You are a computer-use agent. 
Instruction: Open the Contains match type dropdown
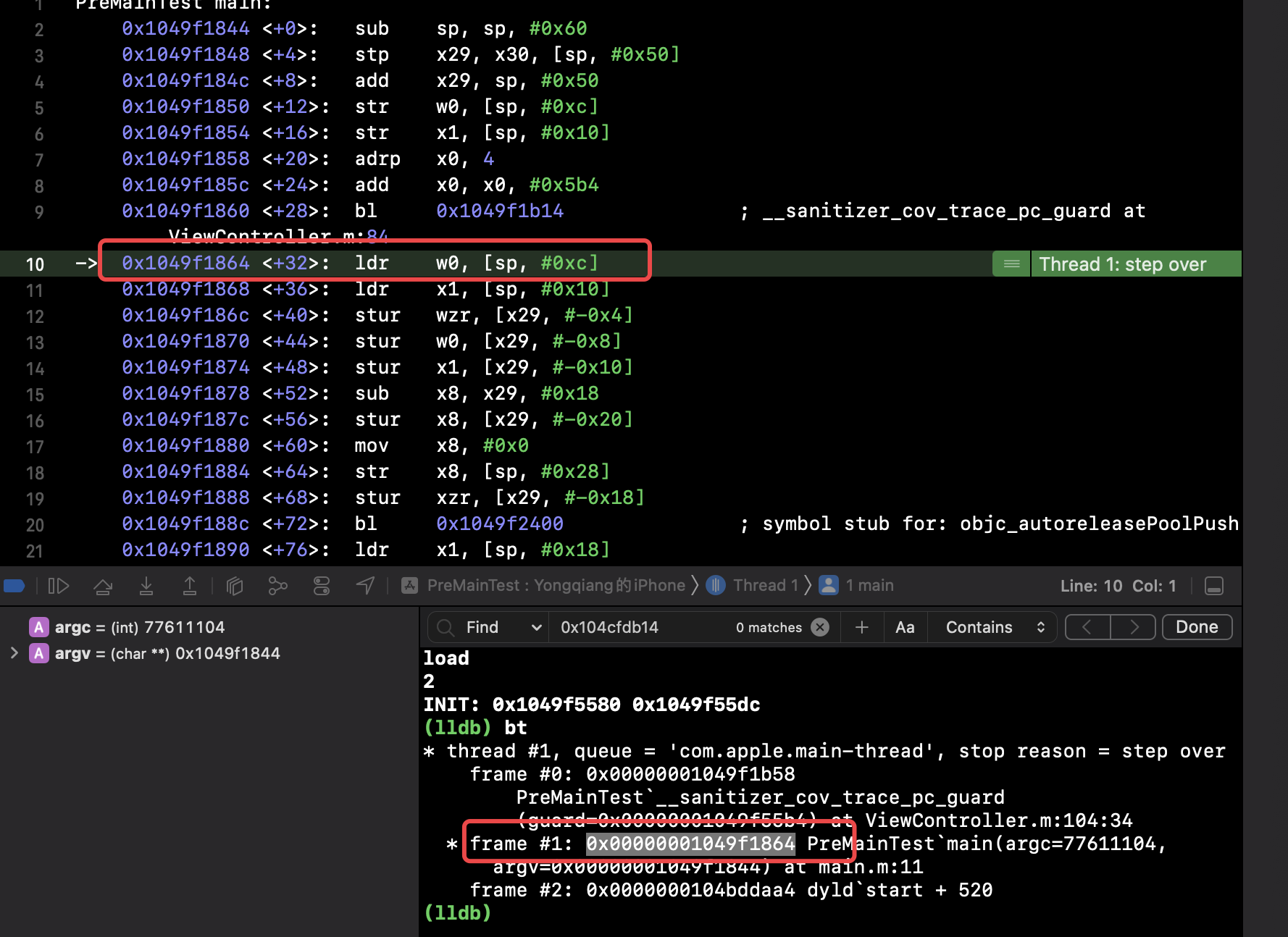click(x=994, y=627)
